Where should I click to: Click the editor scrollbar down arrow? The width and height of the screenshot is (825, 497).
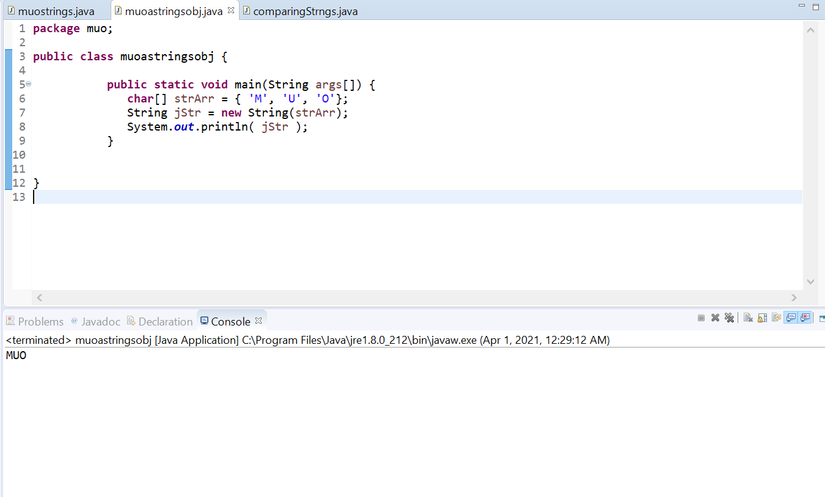tap(810, 281)
